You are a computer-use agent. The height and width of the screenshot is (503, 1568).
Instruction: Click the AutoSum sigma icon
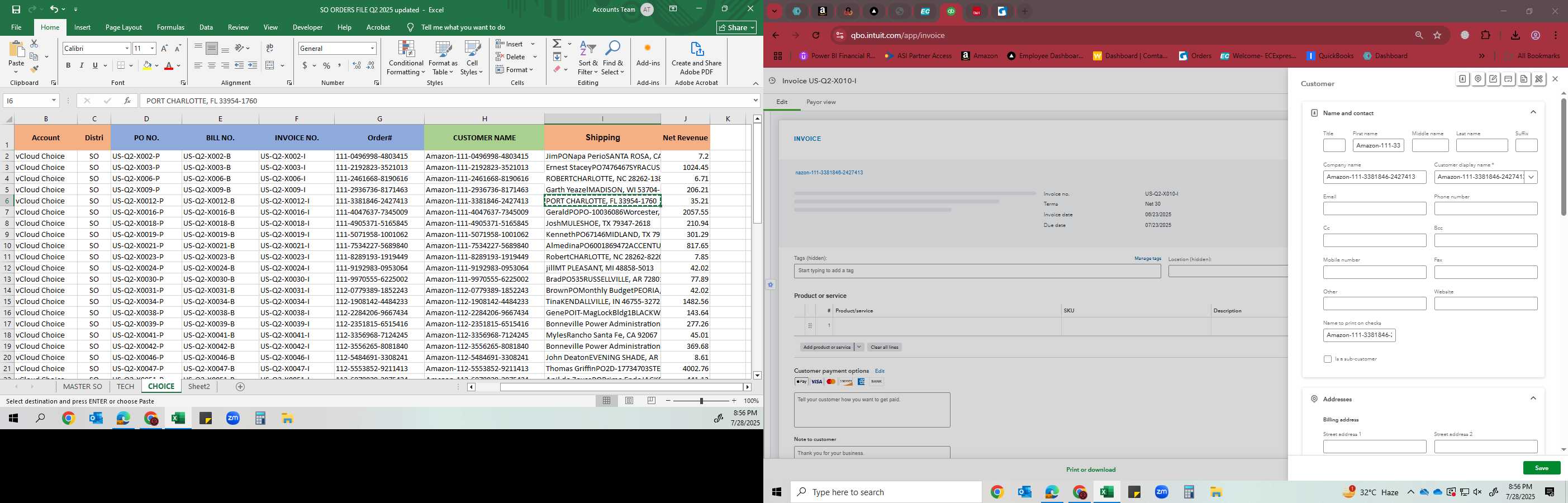coord(557,44)
